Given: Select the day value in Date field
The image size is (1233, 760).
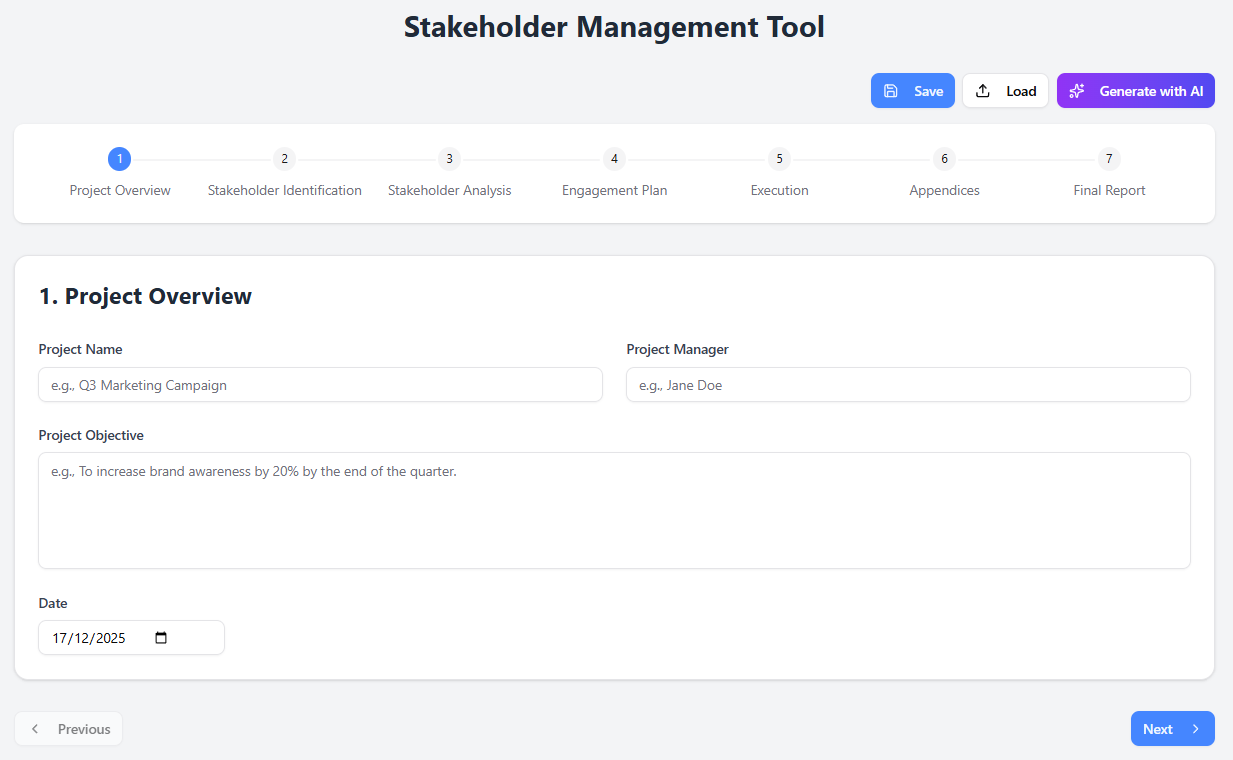Looking at the screenshot, I should [x=59, y=638].
